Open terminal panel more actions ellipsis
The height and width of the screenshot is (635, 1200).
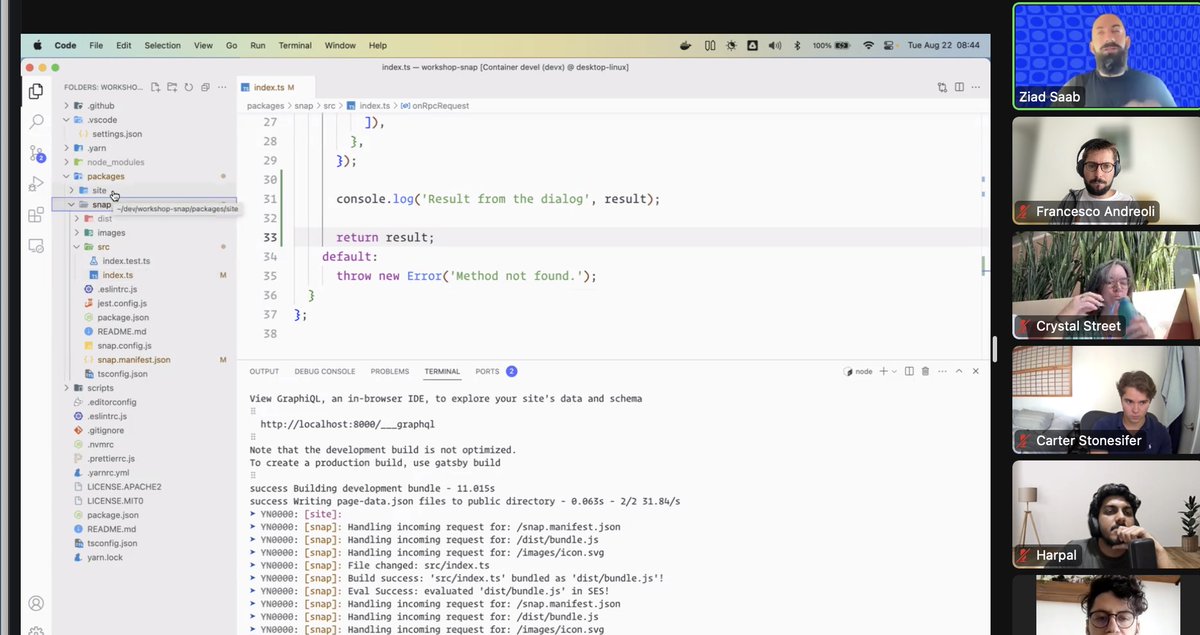tap(942, 371)
